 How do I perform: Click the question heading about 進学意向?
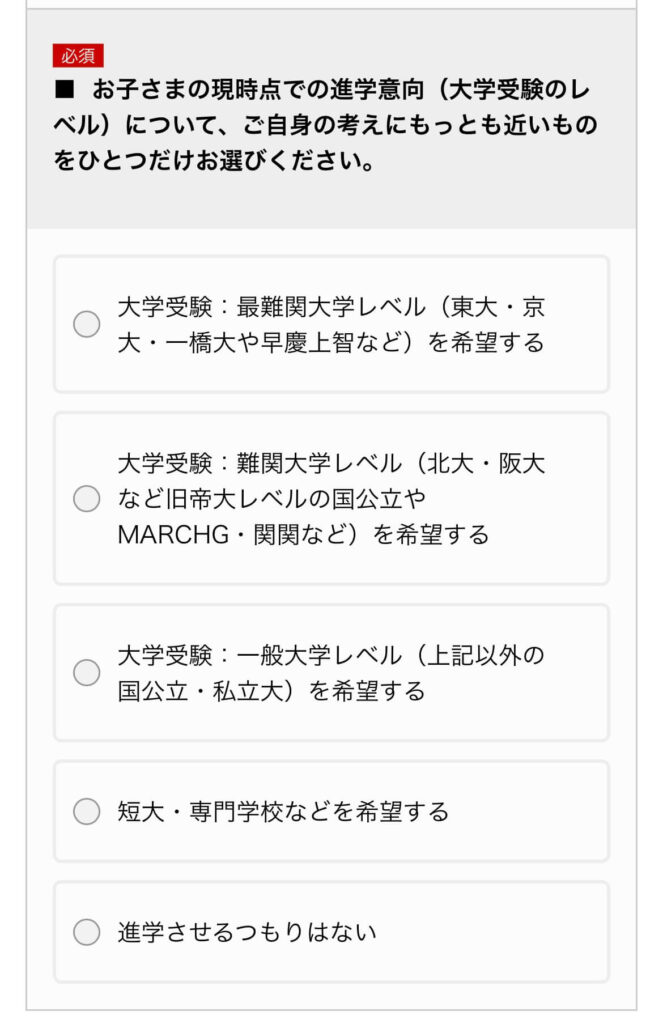(x=330, y=125)
